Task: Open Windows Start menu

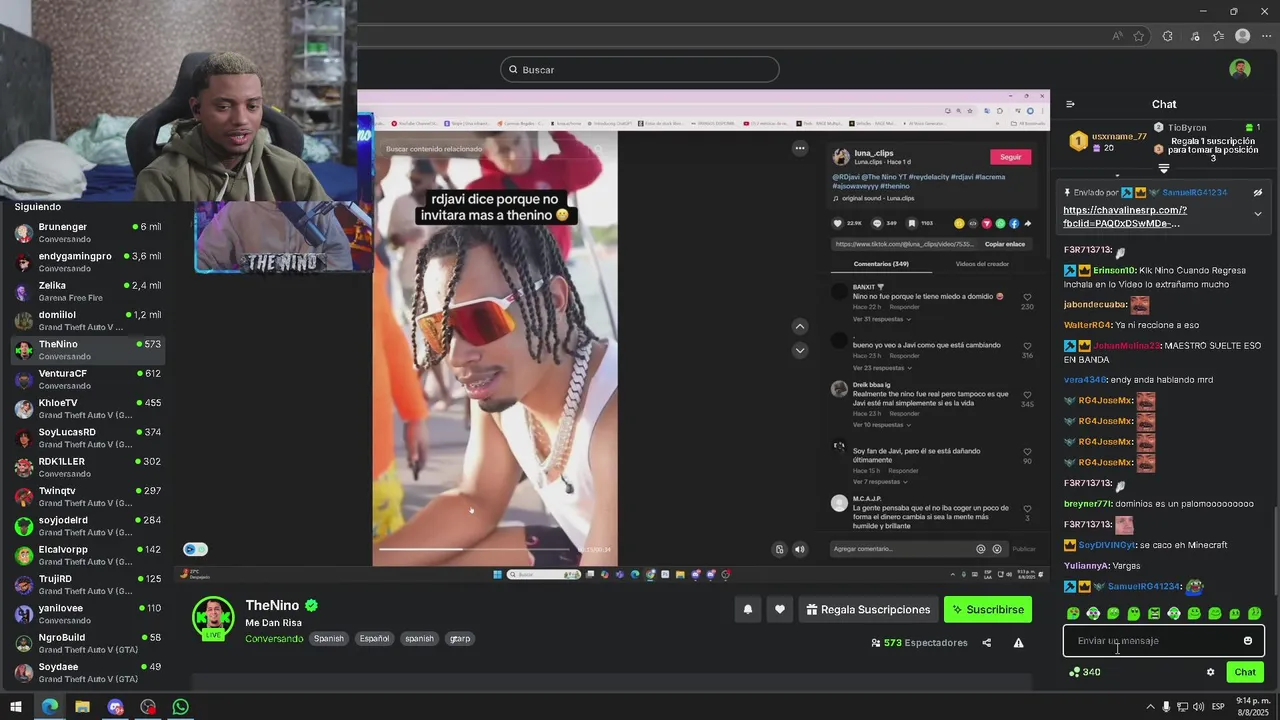Action: tap(16, 707)
